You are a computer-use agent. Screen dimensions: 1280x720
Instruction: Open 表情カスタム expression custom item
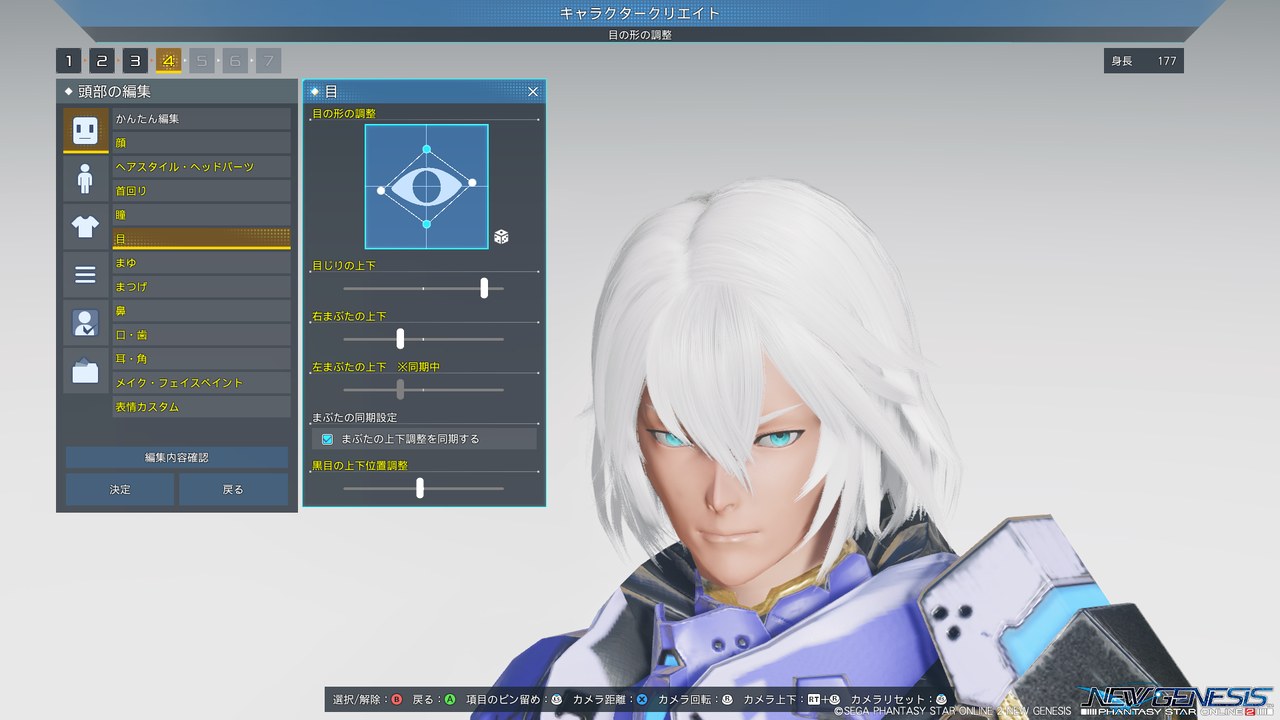(x=201, y=407)
